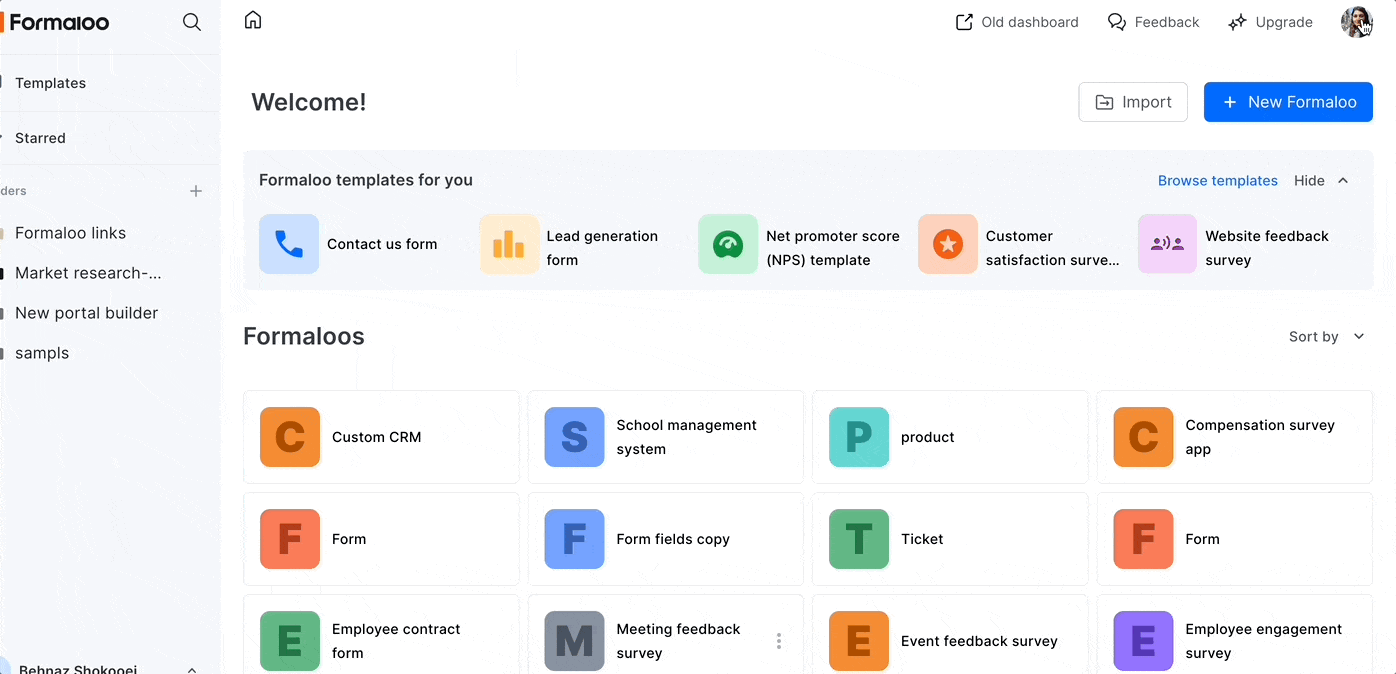The height and width of the screenshot is (674, 1396).
Task: Open the Old dashboard link
Action: click(1030, 22)
